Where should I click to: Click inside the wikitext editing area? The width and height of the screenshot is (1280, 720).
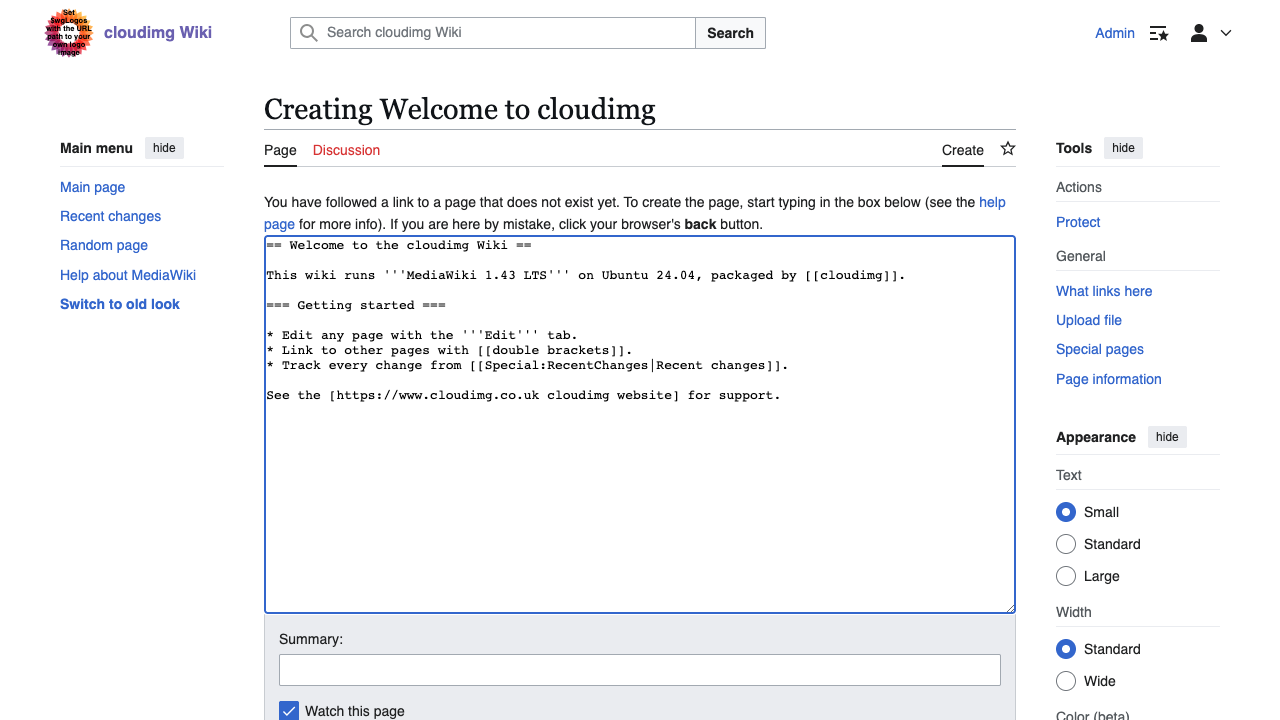(x=640, y=424)
